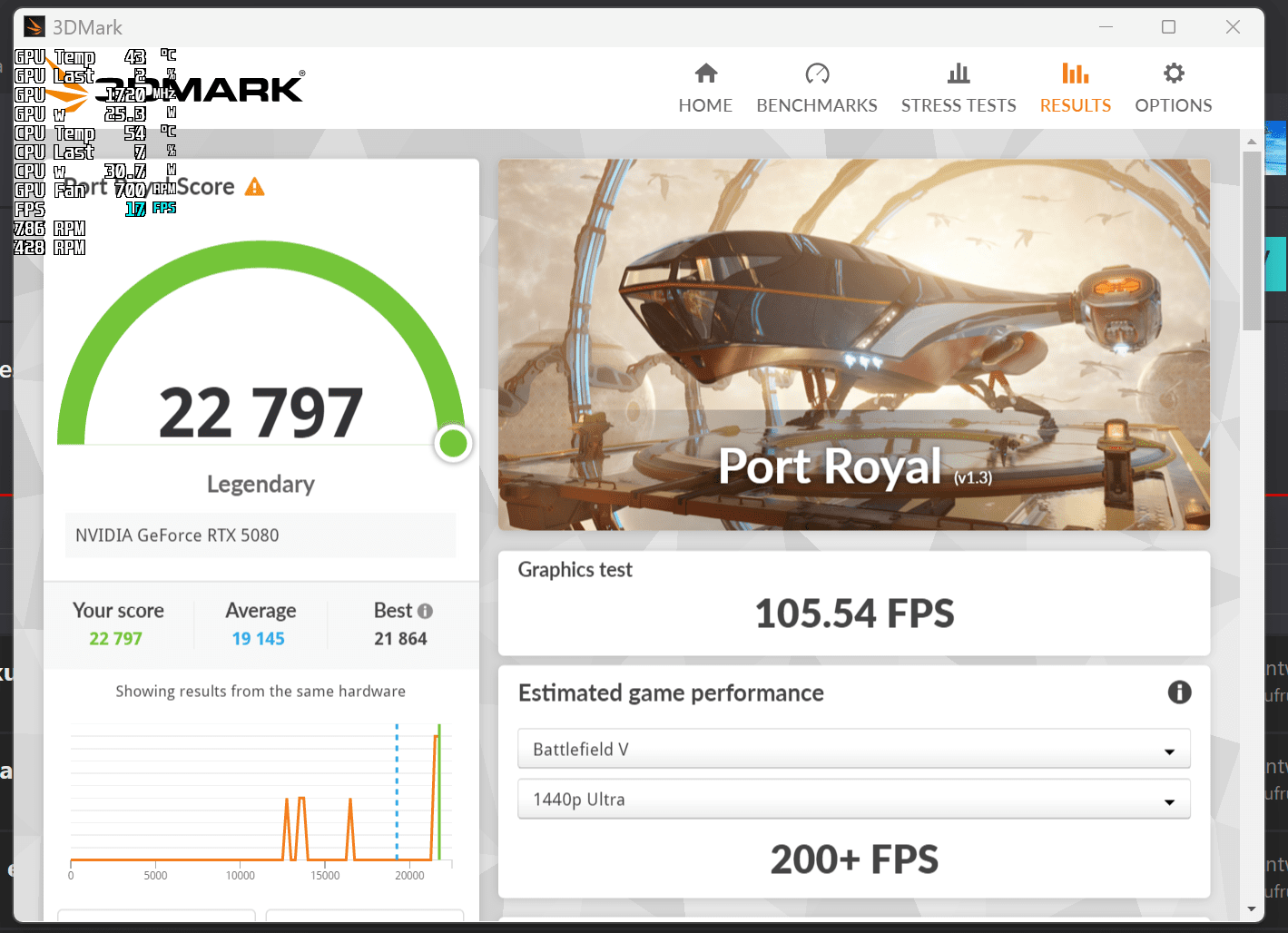Image resolution: width=1288 pixels, height=933 pixels.
Task: Select the RESULTS tab
Action: tap(1076, 89)
